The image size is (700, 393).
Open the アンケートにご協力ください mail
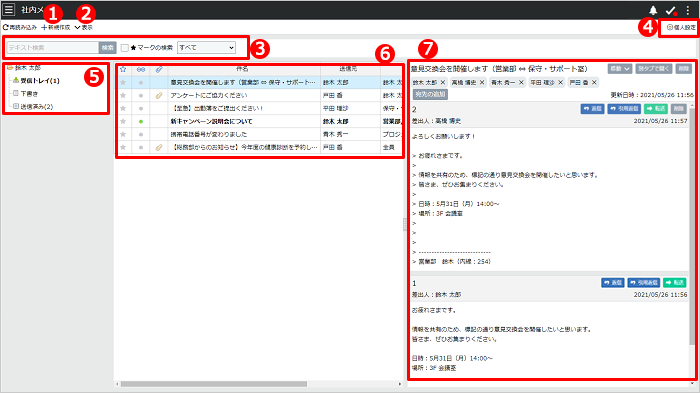coord(209,96)
